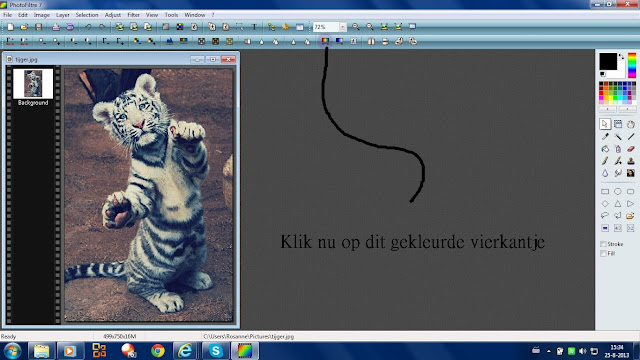Open the zoom percentage dropdown
This screenshot has height=360, width=640.
[343, 27]
